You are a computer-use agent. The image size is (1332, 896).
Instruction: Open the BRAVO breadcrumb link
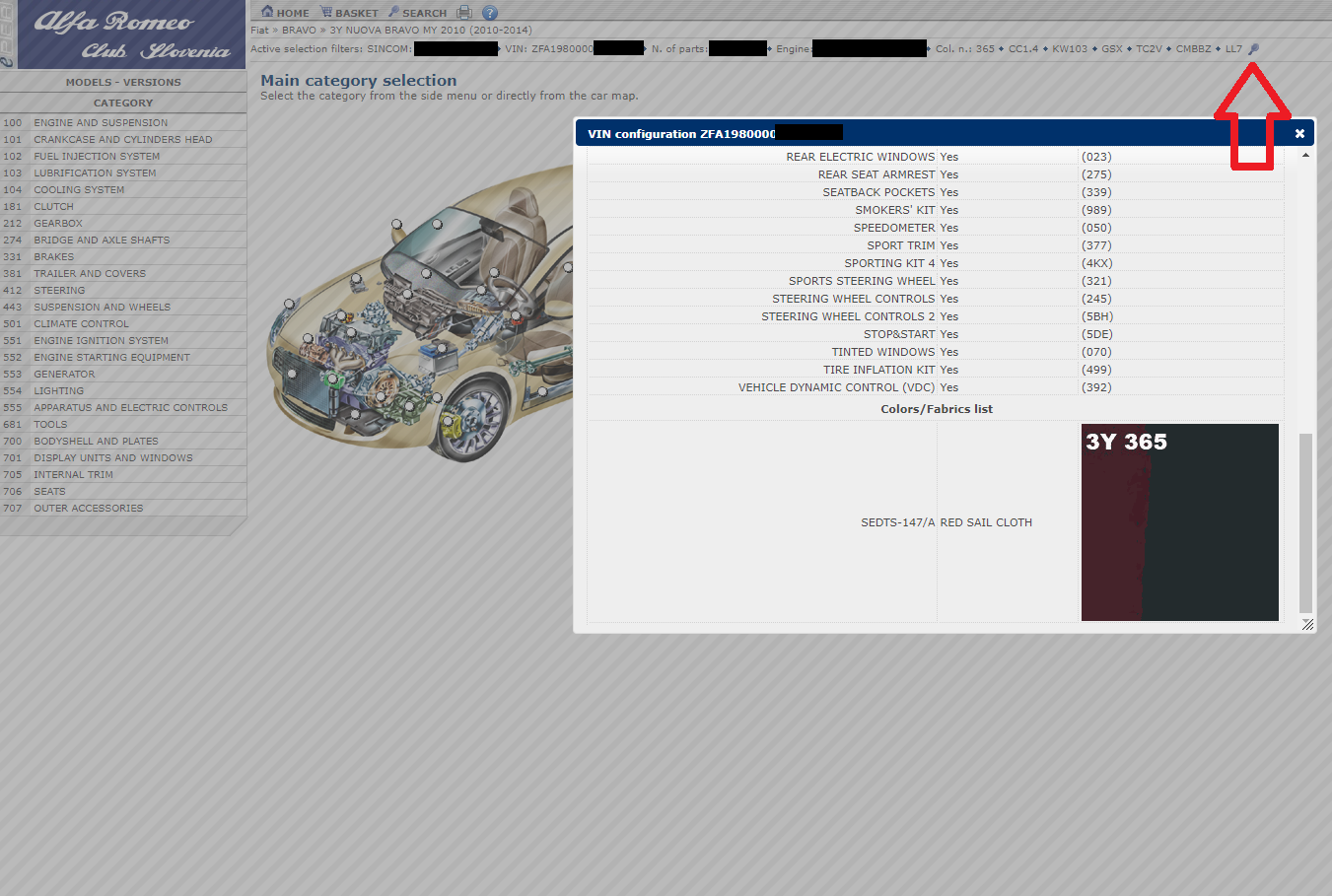299,30
